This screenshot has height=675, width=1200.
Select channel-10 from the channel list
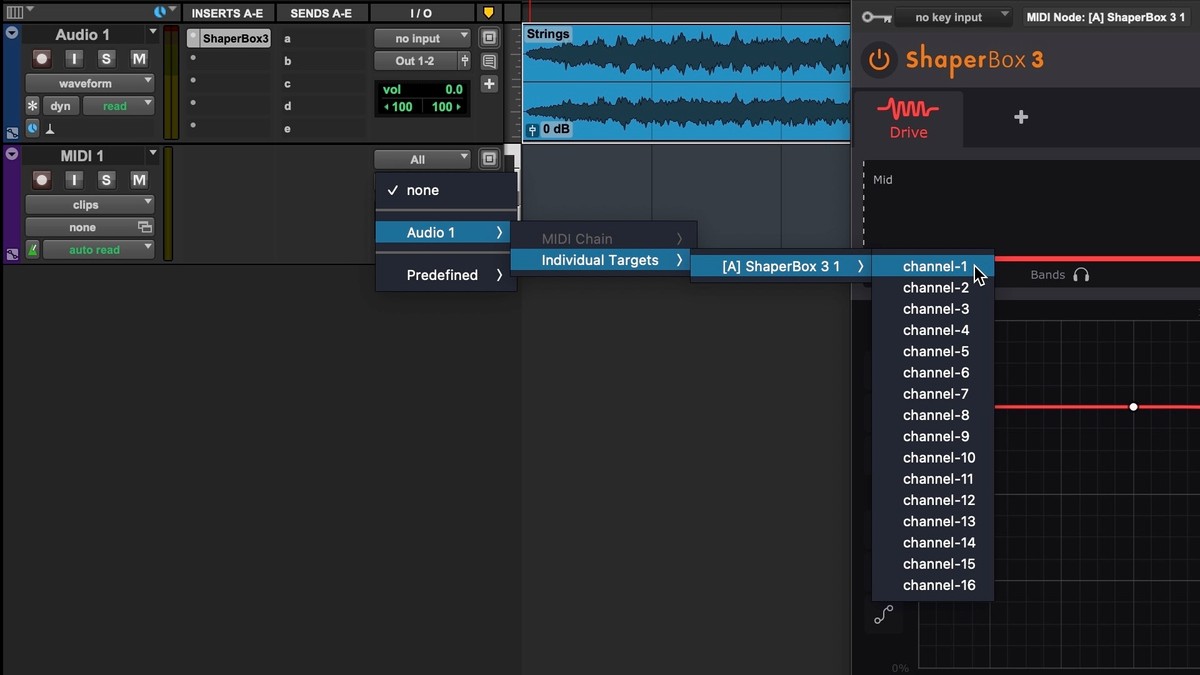pos(938,458)
